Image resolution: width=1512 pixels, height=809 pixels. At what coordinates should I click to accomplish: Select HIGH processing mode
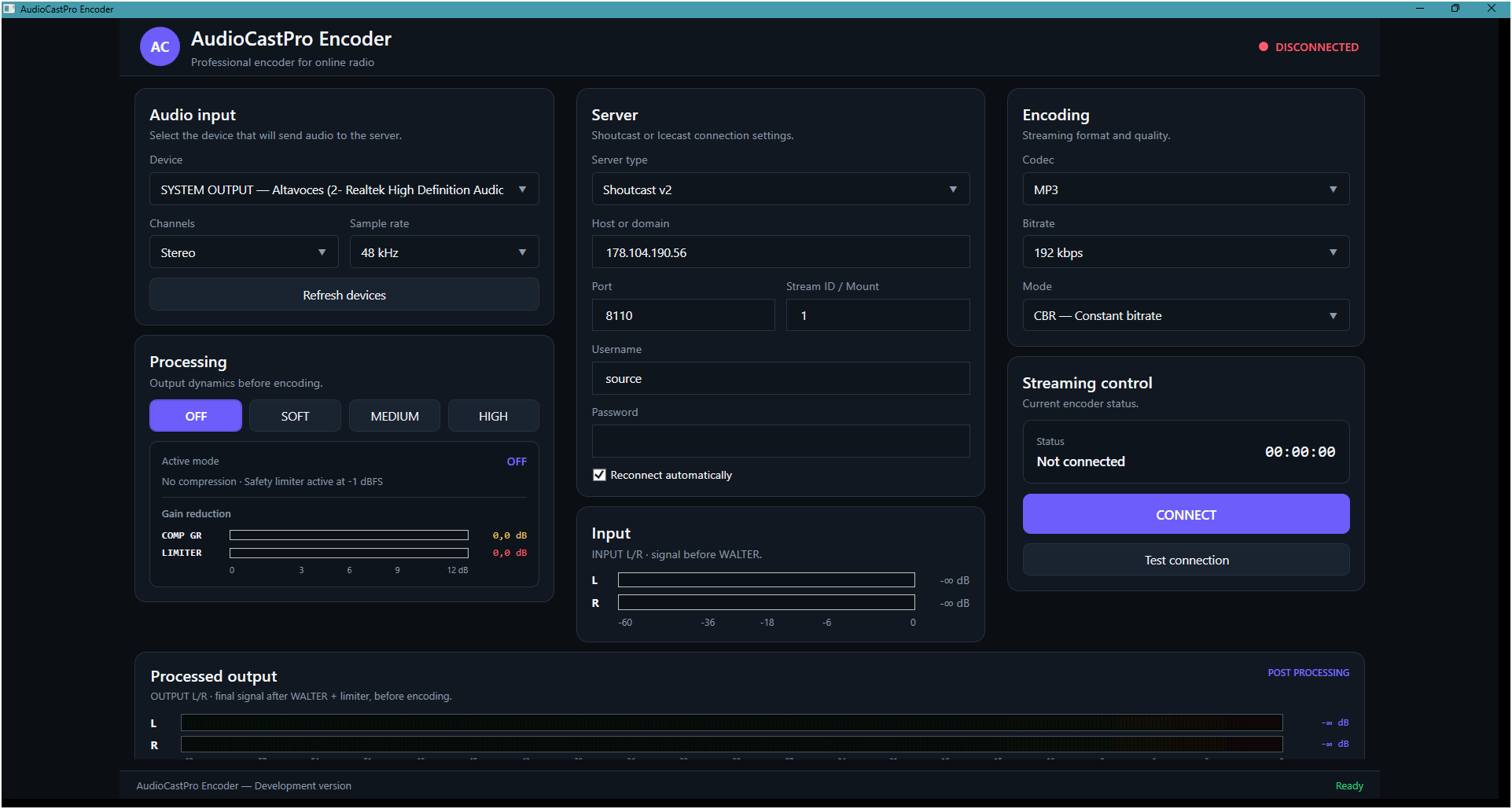493,416
